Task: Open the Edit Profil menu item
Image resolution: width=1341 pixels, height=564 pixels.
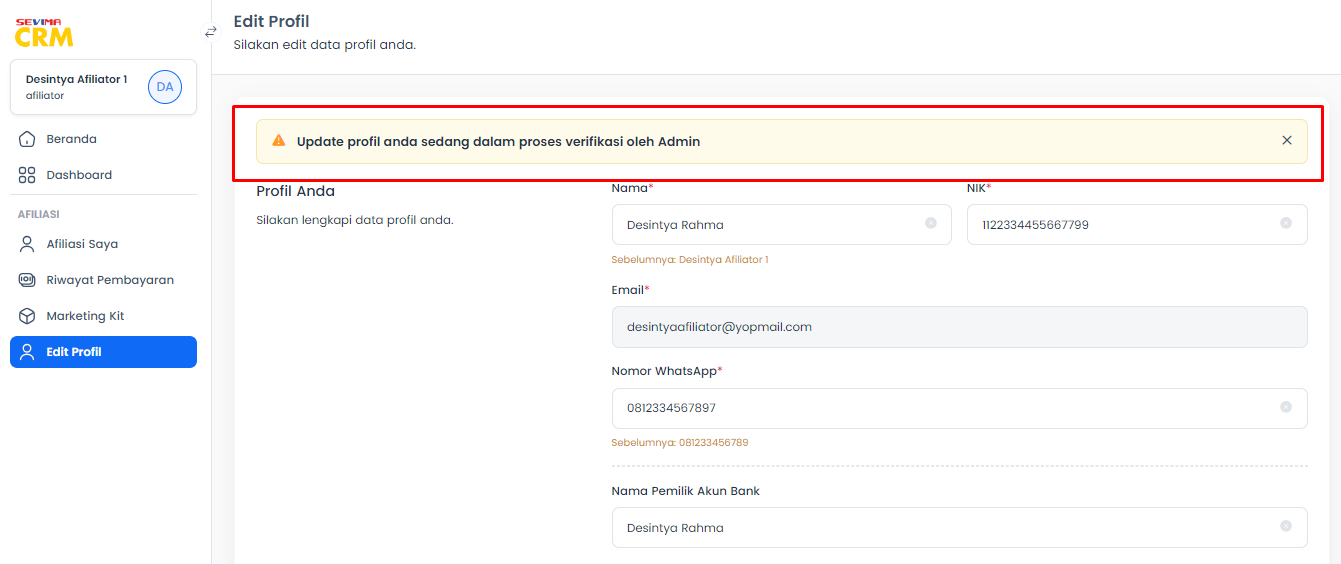Action: click(x=103, y=352)
